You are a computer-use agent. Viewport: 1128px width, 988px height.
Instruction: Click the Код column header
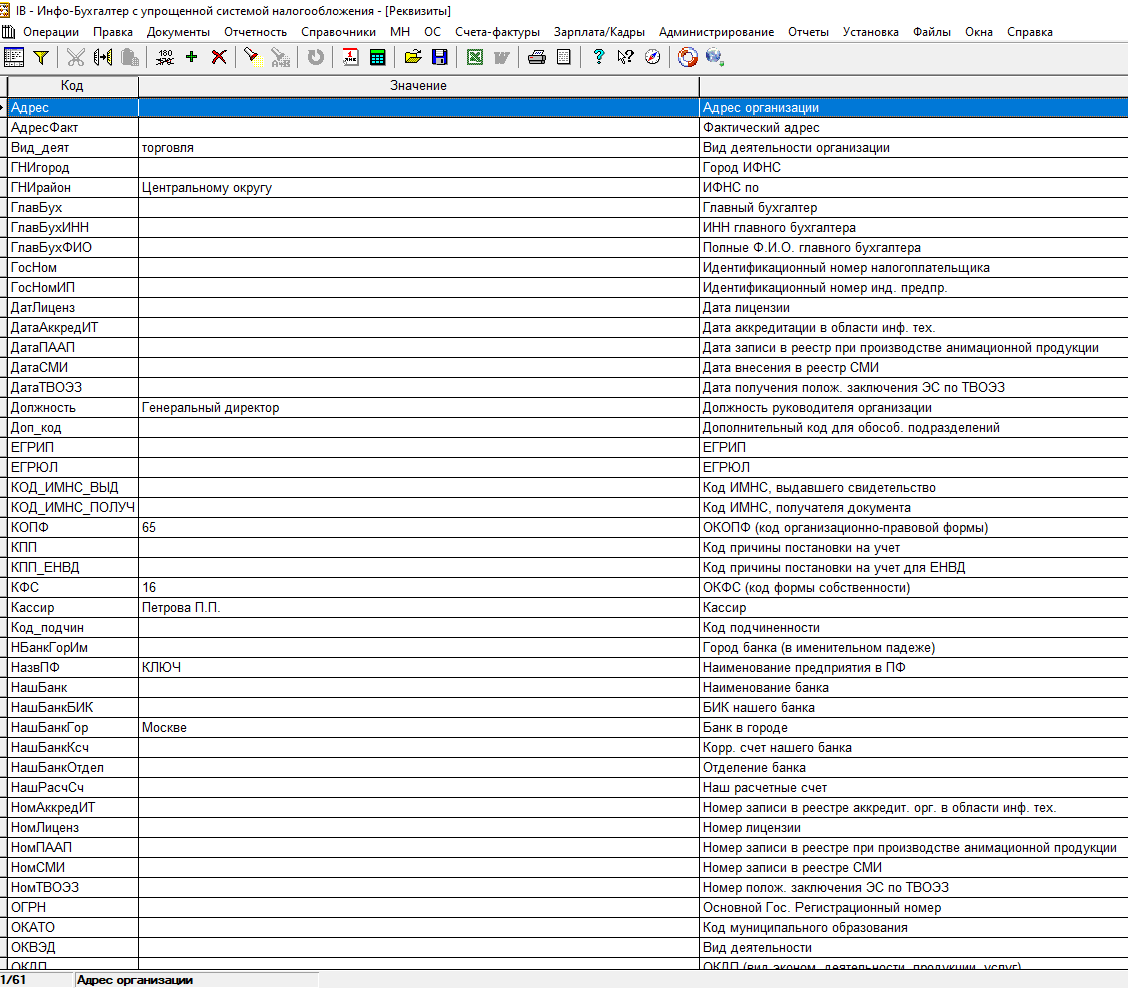[x=72, y=86]
